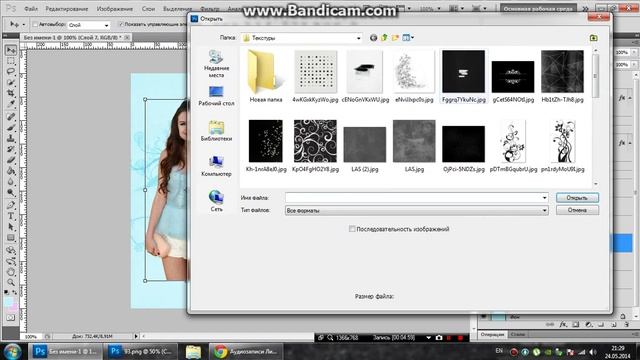Select the Path Selection tool
Image resolution: width=640 pixels, height=360 pixels.
click(x=11, y=227)
